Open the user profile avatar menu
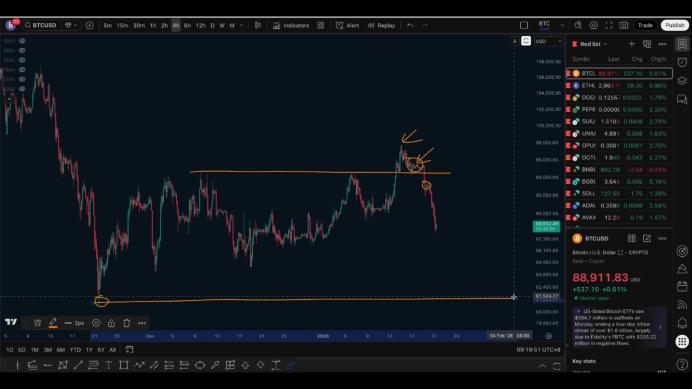 click(11, 25)
